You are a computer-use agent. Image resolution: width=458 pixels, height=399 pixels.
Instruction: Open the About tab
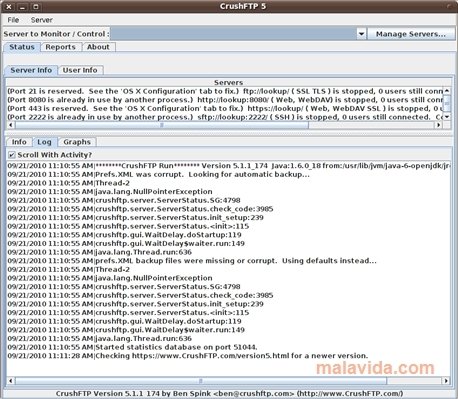[98, 47]
